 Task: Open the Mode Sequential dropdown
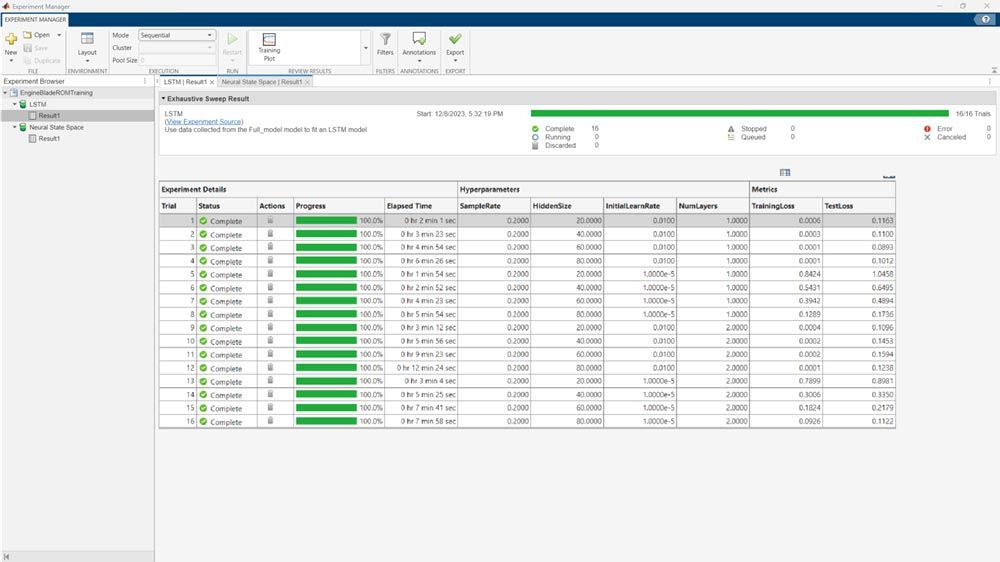click(177, 35)
